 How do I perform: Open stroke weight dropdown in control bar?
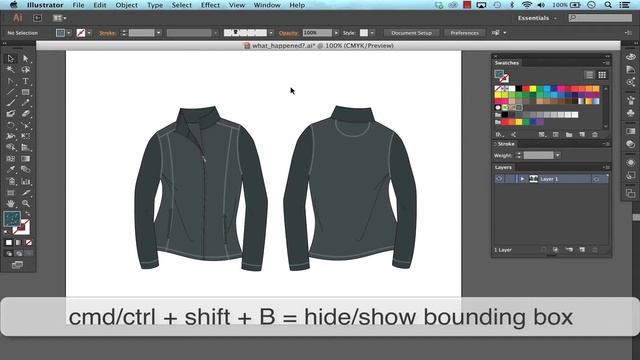tap(158, 33)
